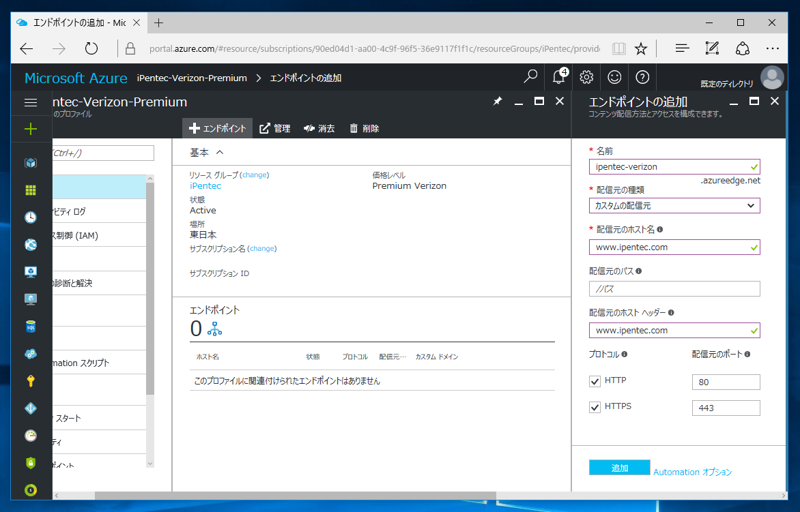800x512 pixels.
Task: Open the clock Recent sidebar icon
Action: click(x=31, y=217)
